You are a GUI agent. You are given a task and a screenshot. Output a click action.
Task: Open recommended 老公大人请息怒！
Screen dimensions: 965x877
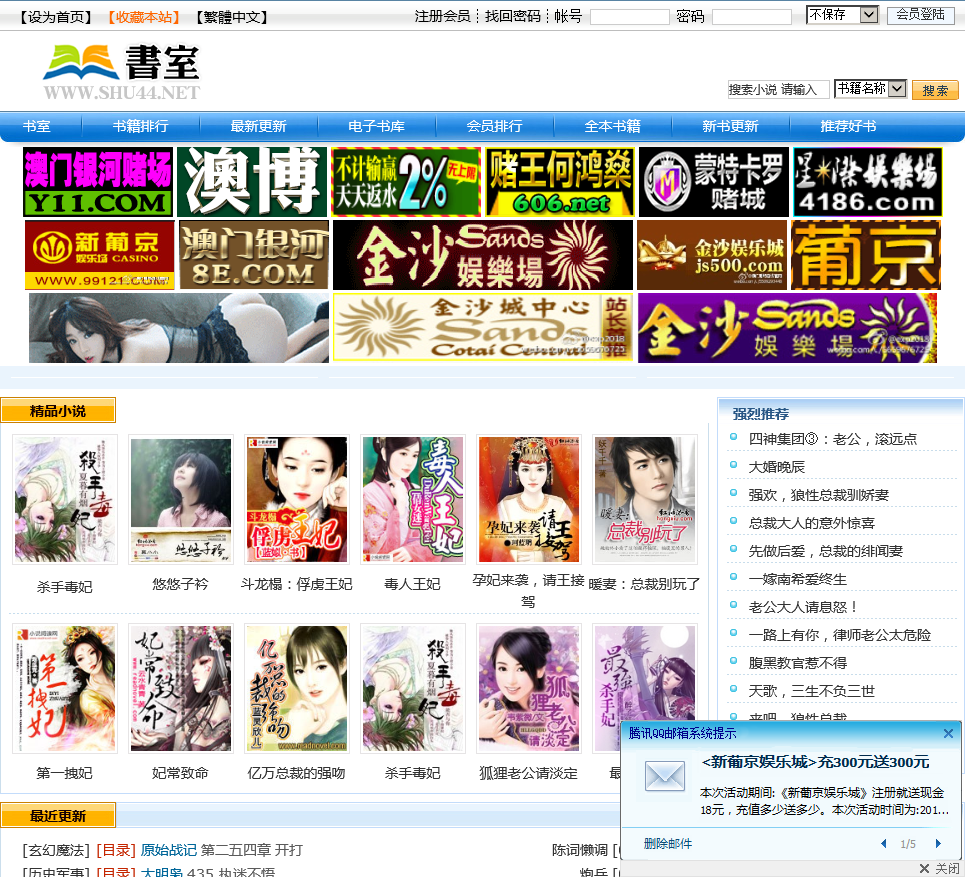804,607
